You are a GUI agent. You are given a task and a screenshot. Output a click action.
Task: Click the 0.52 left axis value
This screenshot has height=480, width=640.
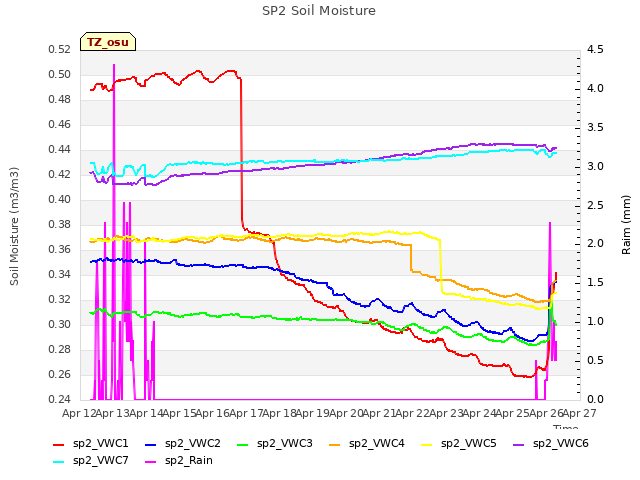coord(60,50)
